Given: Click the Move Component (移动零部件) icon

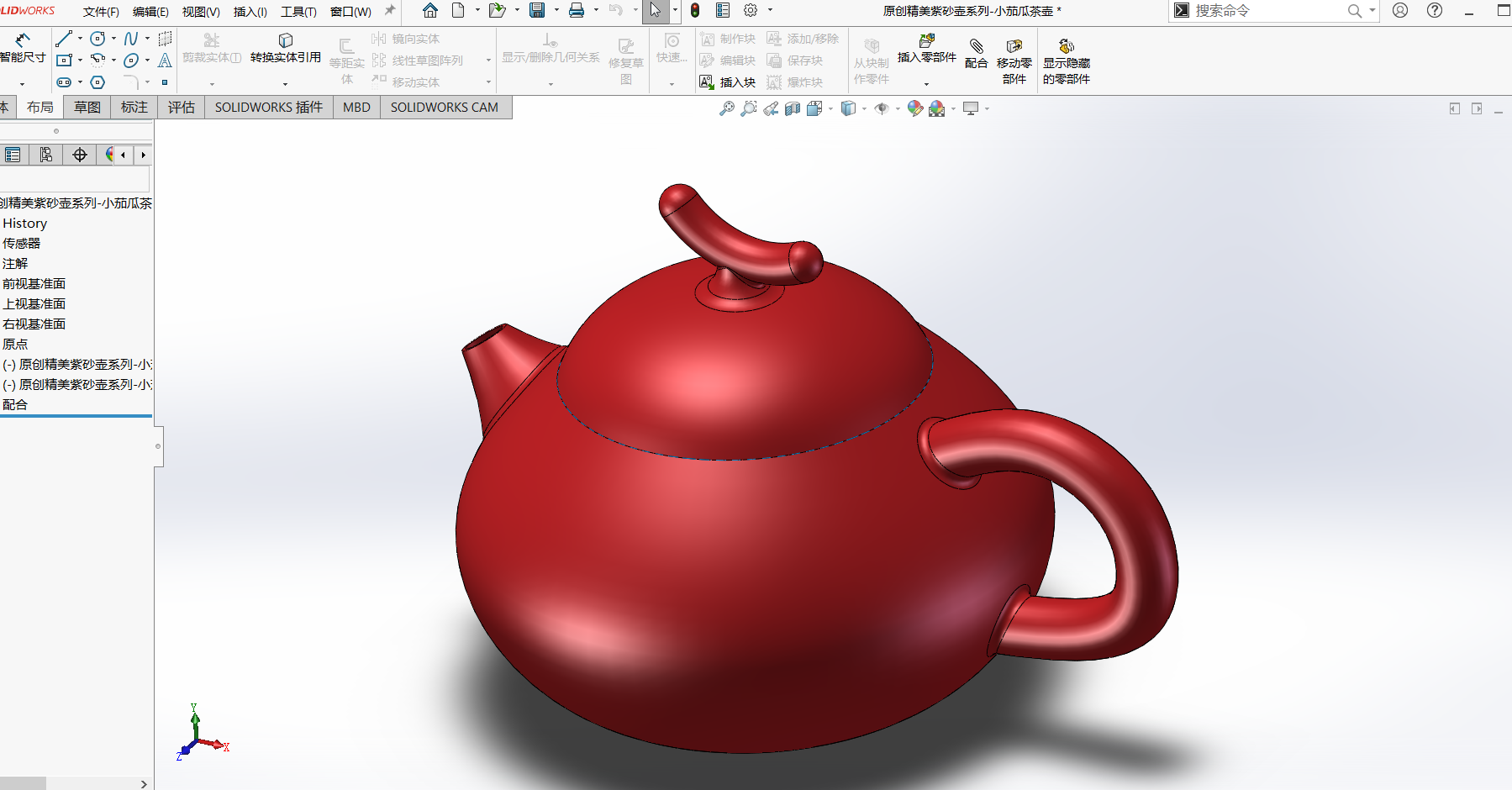Looking at the screenshot, I should (x=1014, y=45).
